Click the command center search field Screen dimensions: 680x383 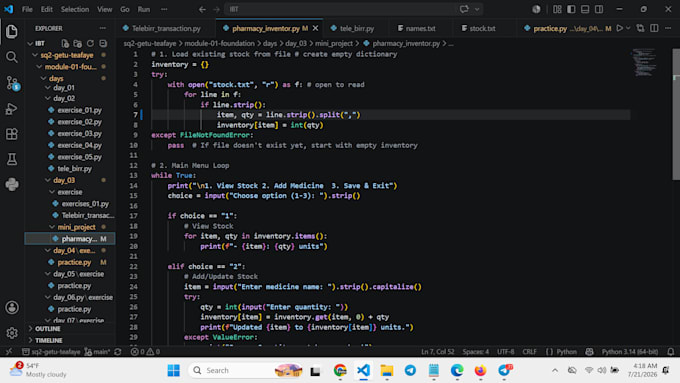coord(353,9)
